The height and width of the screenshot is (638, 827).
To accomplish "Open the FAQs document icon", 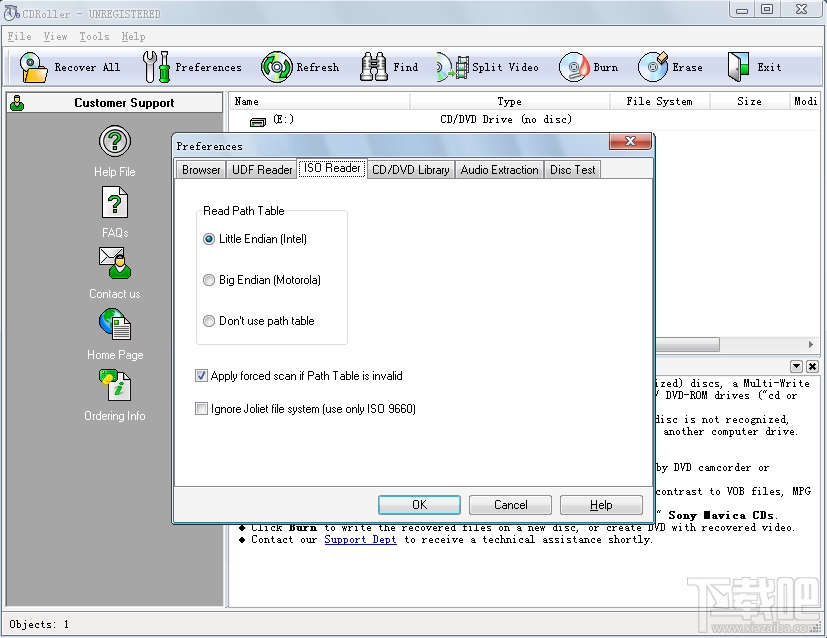I will 114,202.
